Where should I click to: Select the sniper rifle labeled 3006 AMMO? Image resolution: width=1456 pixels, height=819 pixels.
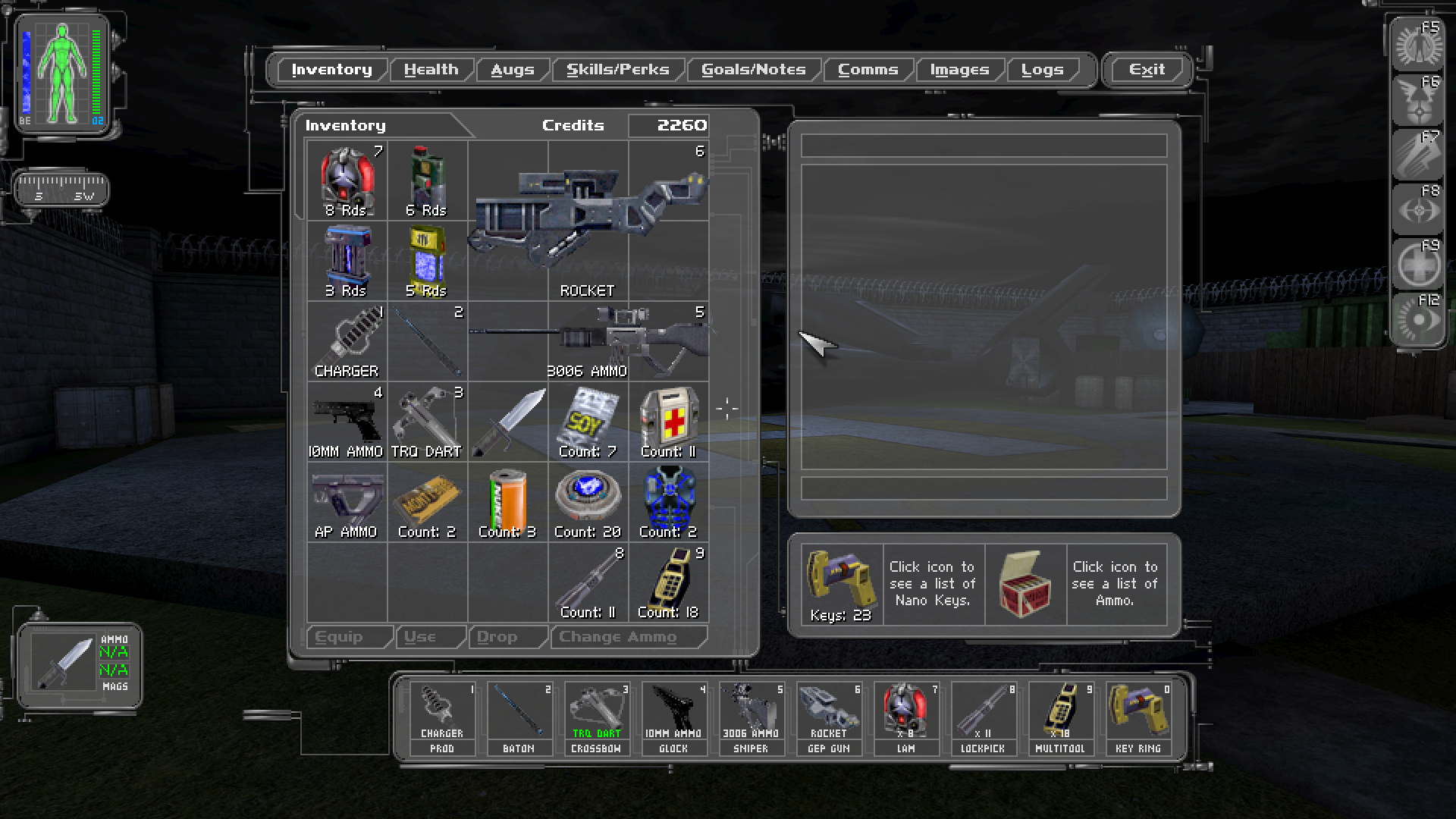588,341
